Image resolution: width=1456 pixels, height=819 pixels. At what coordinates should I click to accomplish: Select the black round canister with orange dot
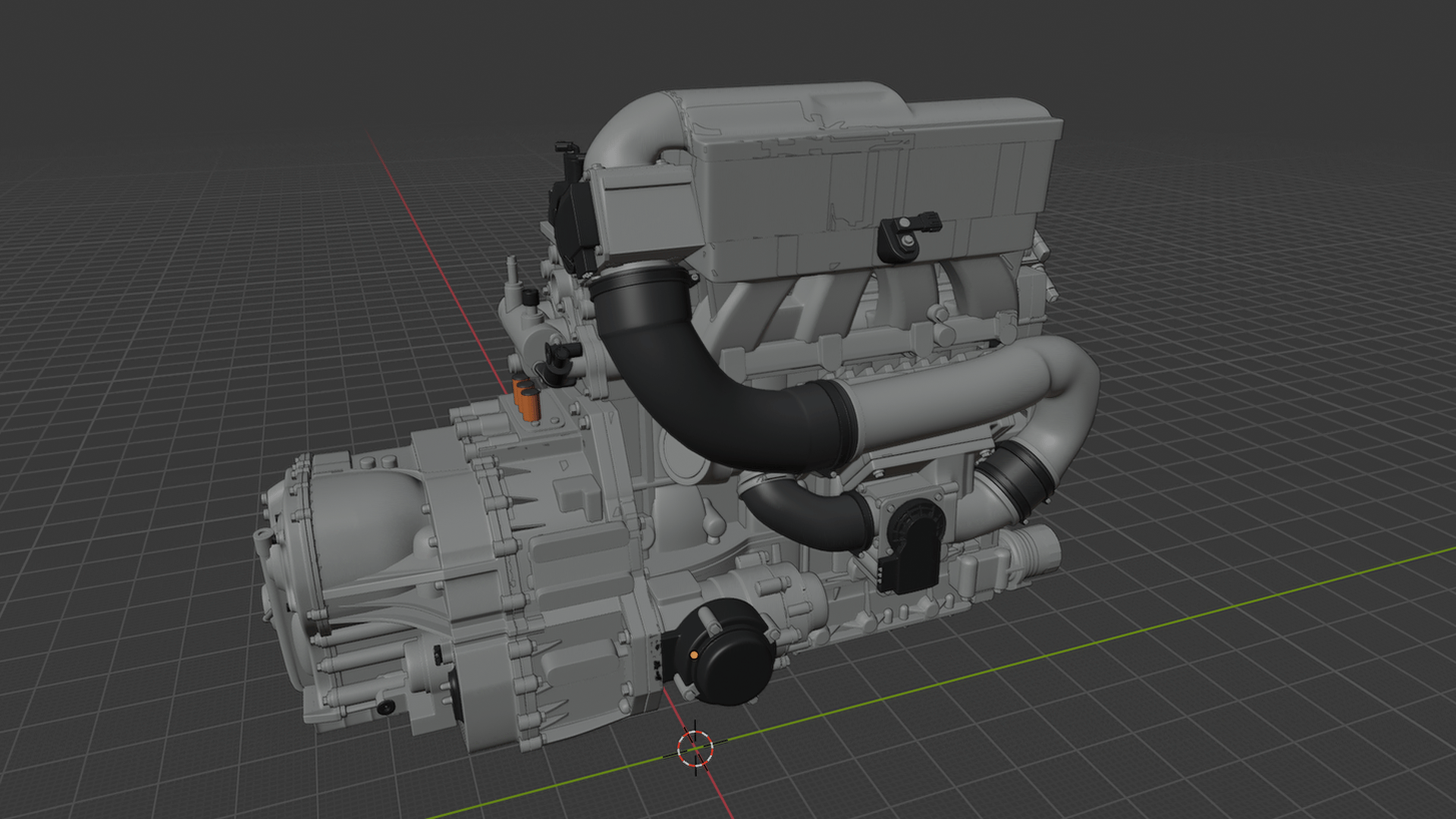point(724,654)
